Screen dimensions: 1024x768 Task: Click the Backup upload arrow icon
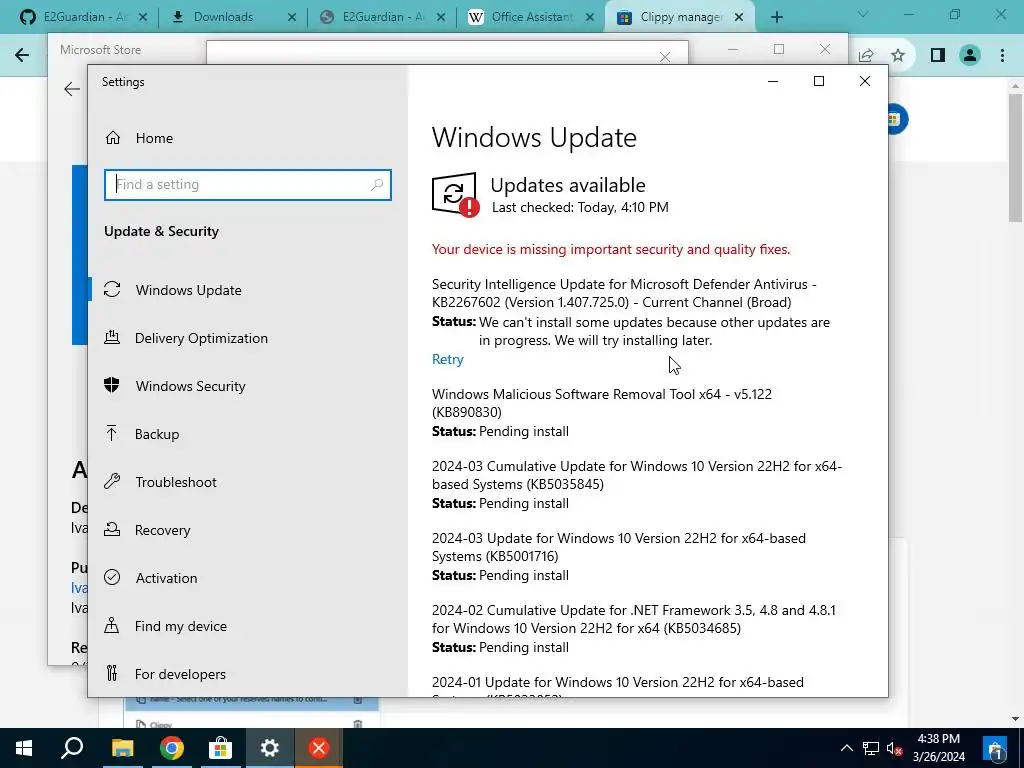pos(112,433)
